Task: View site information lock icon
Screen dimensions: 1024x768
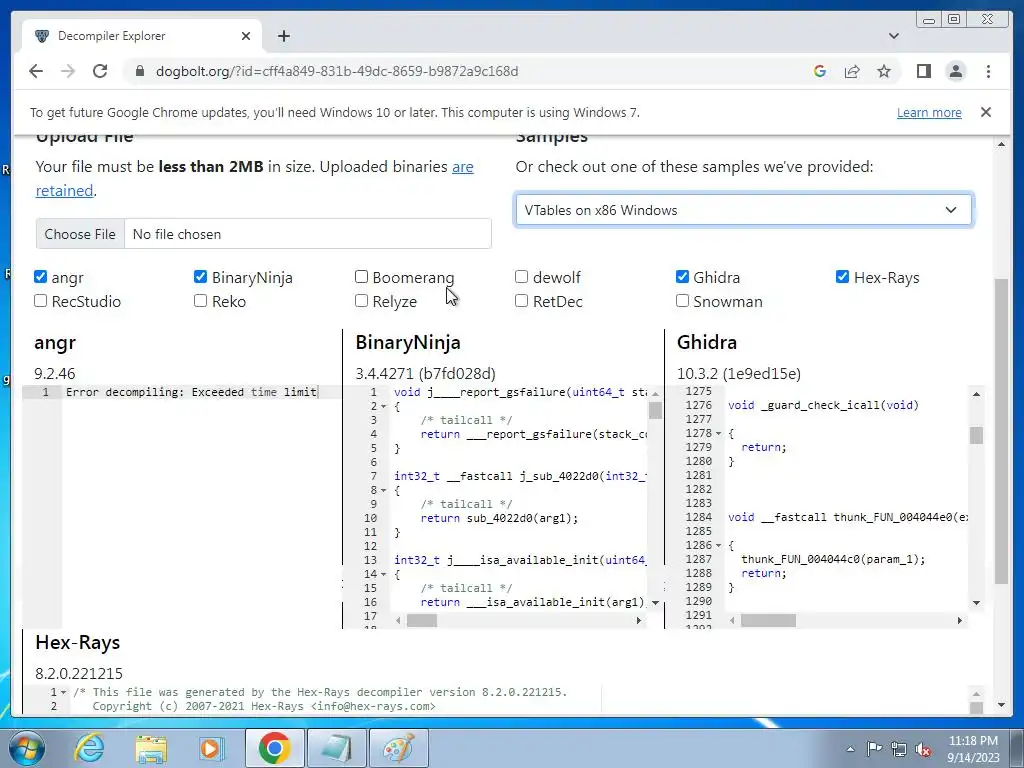Action: [x=139, y=71]
